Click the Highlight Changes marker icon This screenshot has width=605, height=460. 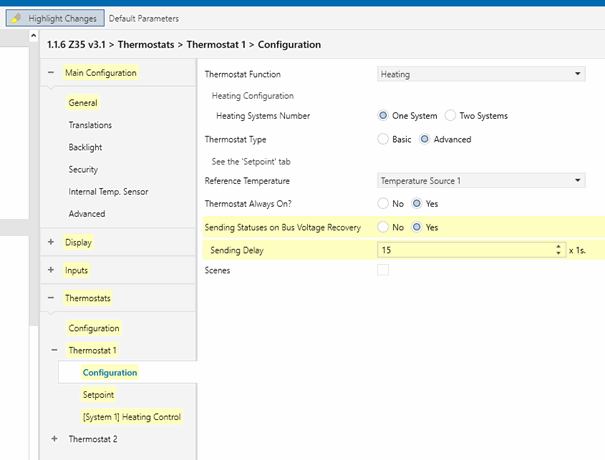(16, 18)
